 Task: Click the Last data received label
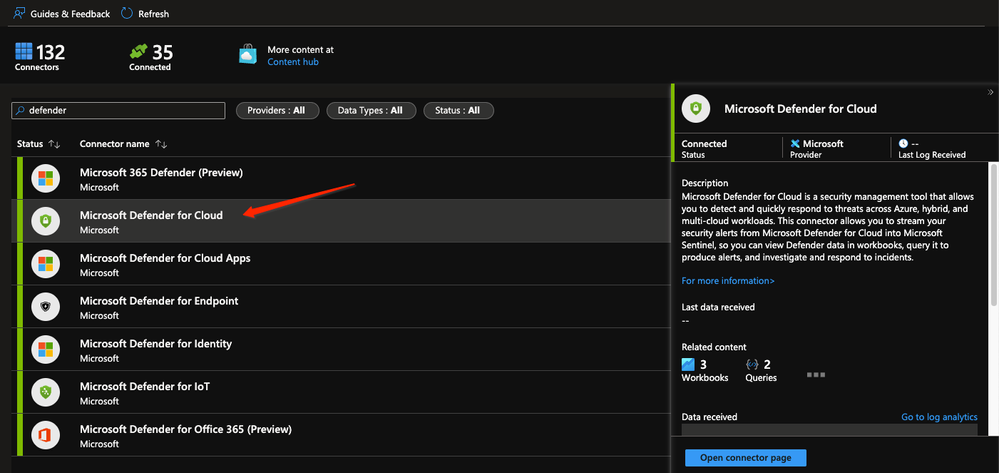[x=718, y=307]
